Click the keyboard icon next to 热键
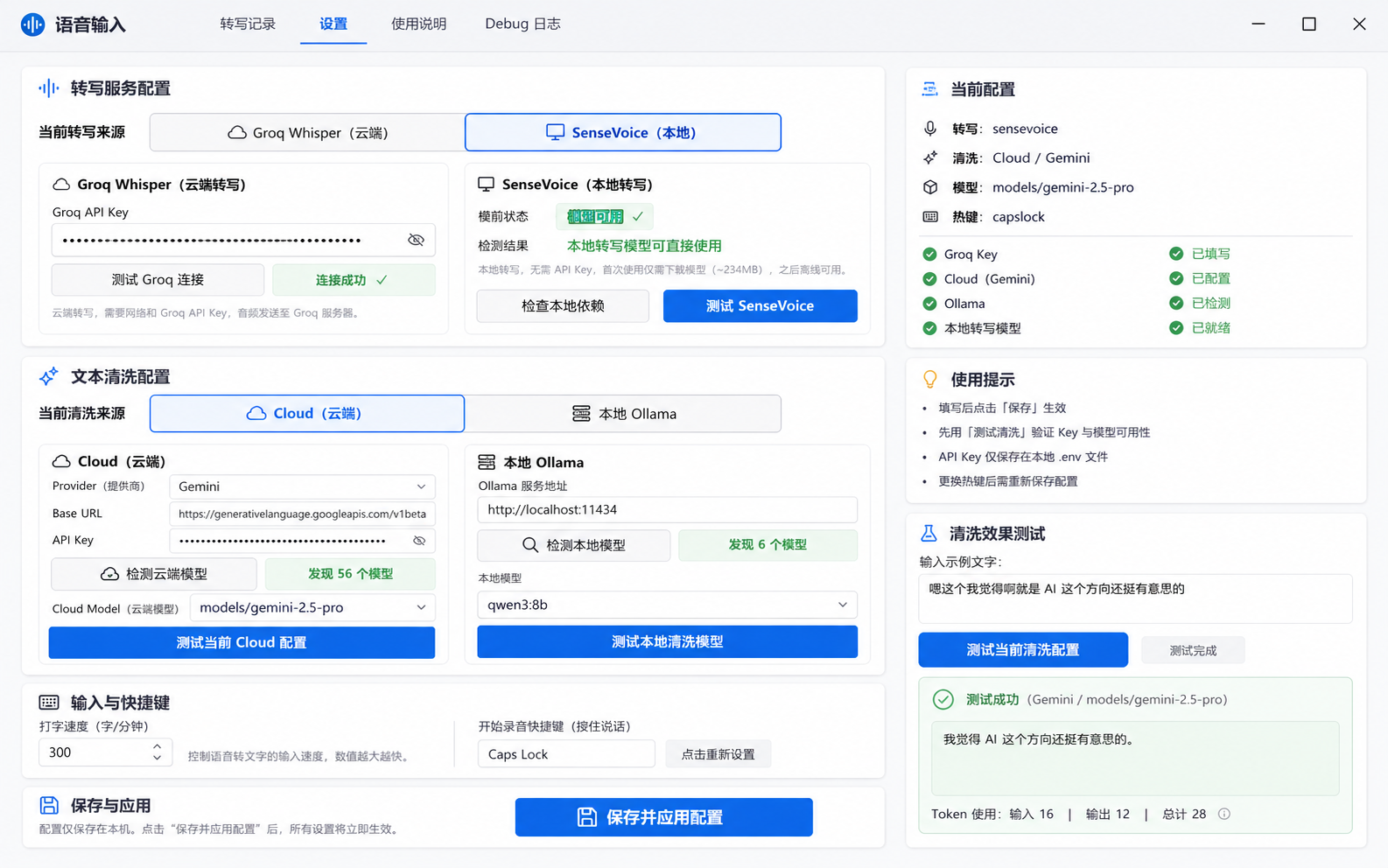 pos(930,217)
